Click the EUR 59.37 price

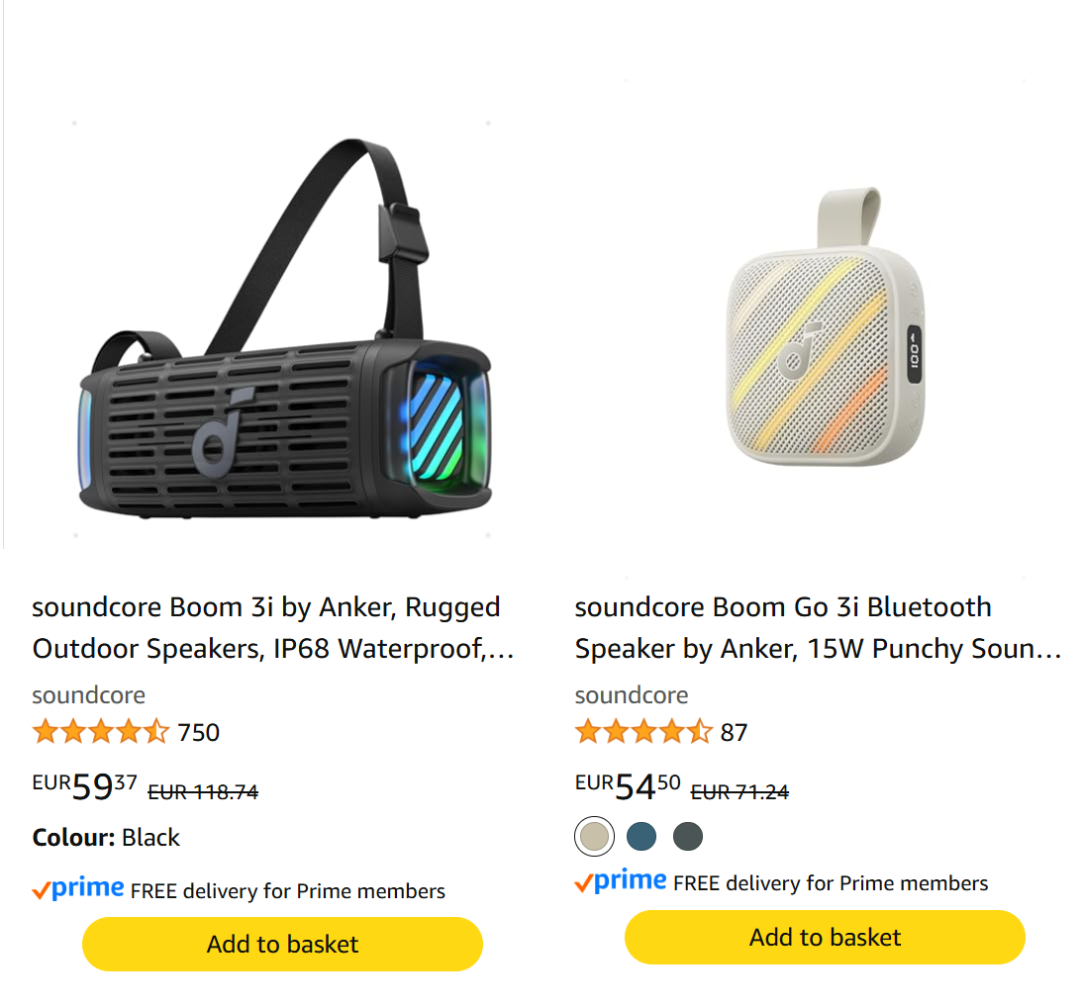pyautogui.click(x=84, y=787)
